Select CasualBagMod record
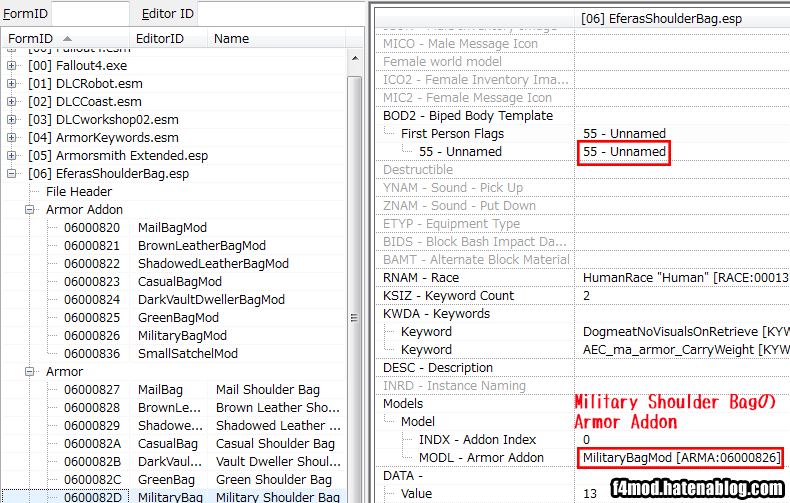 pos(180,282)
